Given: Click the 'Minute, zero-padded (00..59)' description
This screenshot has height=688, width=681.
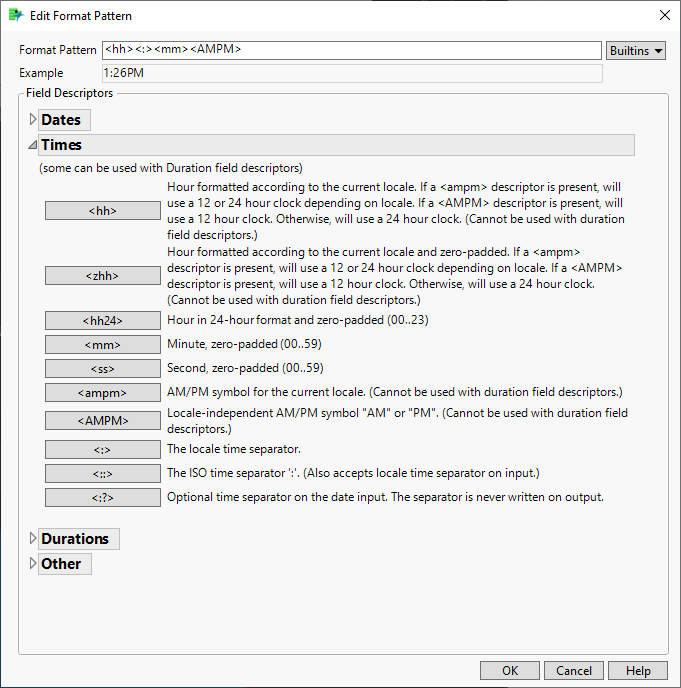Looking at the screenshot, I should pos(244,344).
